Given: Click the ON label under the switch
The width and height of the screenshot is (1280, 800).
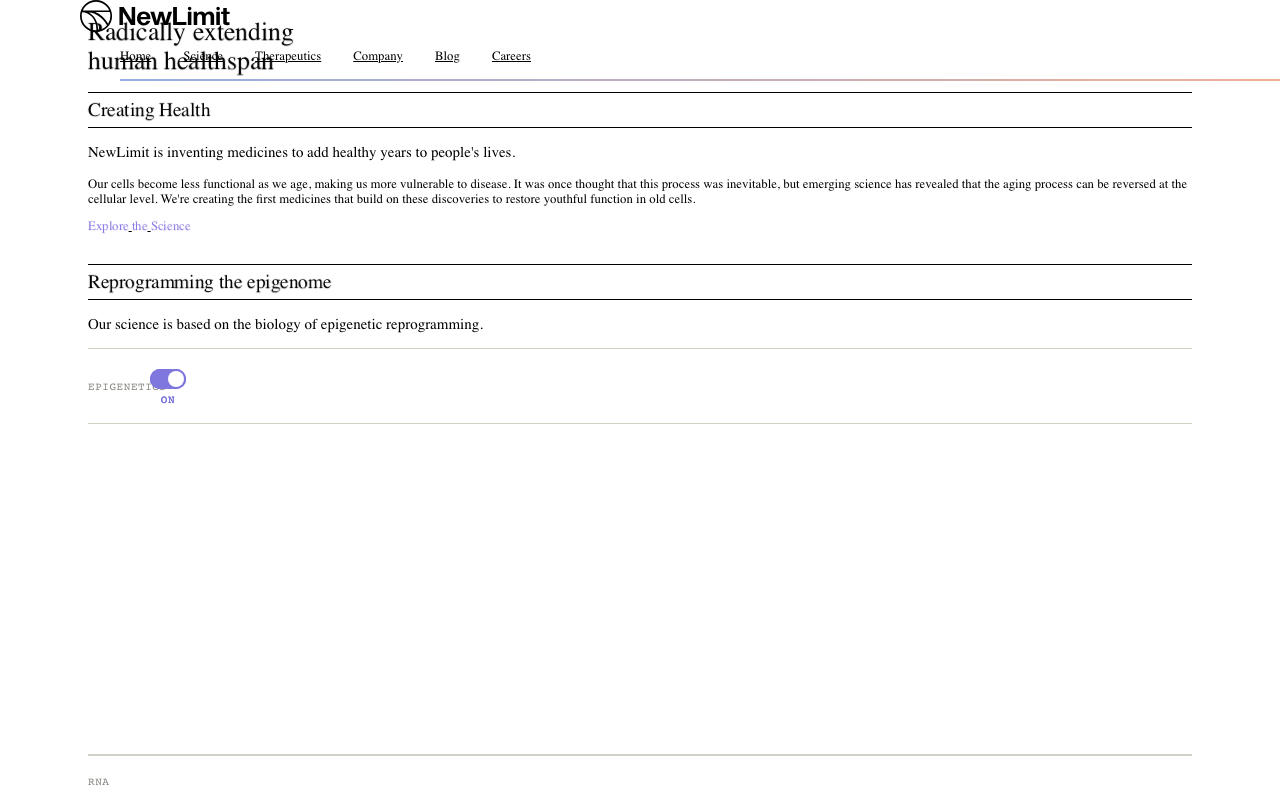Looking at the screenshot, I should [x=168, y=400].
